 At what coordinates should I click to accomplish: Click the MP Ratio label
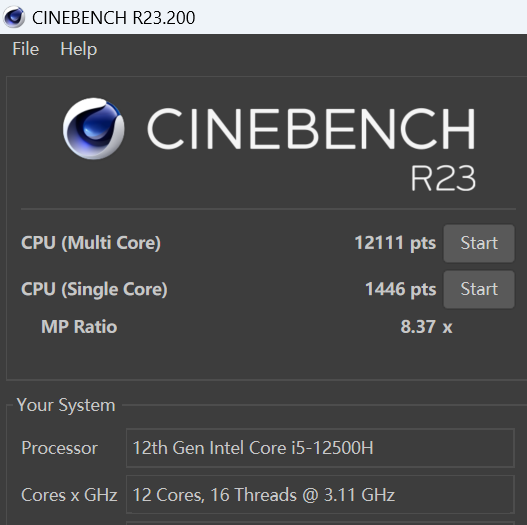[79, 327]
